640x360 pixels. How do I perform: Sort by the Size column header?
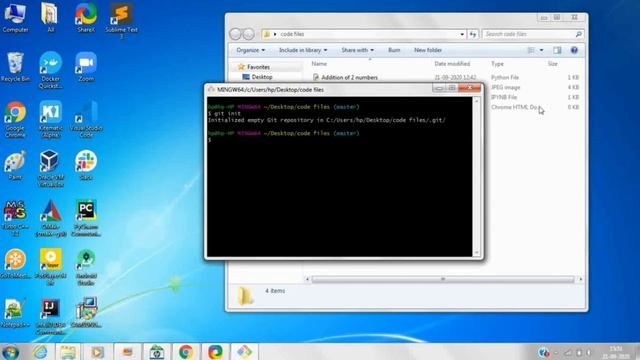pyautogui.click(x=552, y=64)
